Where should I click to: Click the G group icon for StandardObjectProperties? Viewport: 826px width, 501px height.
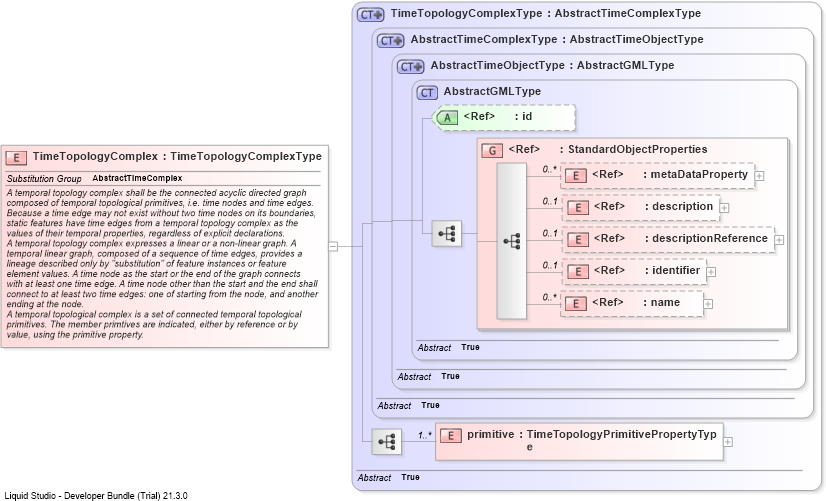coord(492,151)
